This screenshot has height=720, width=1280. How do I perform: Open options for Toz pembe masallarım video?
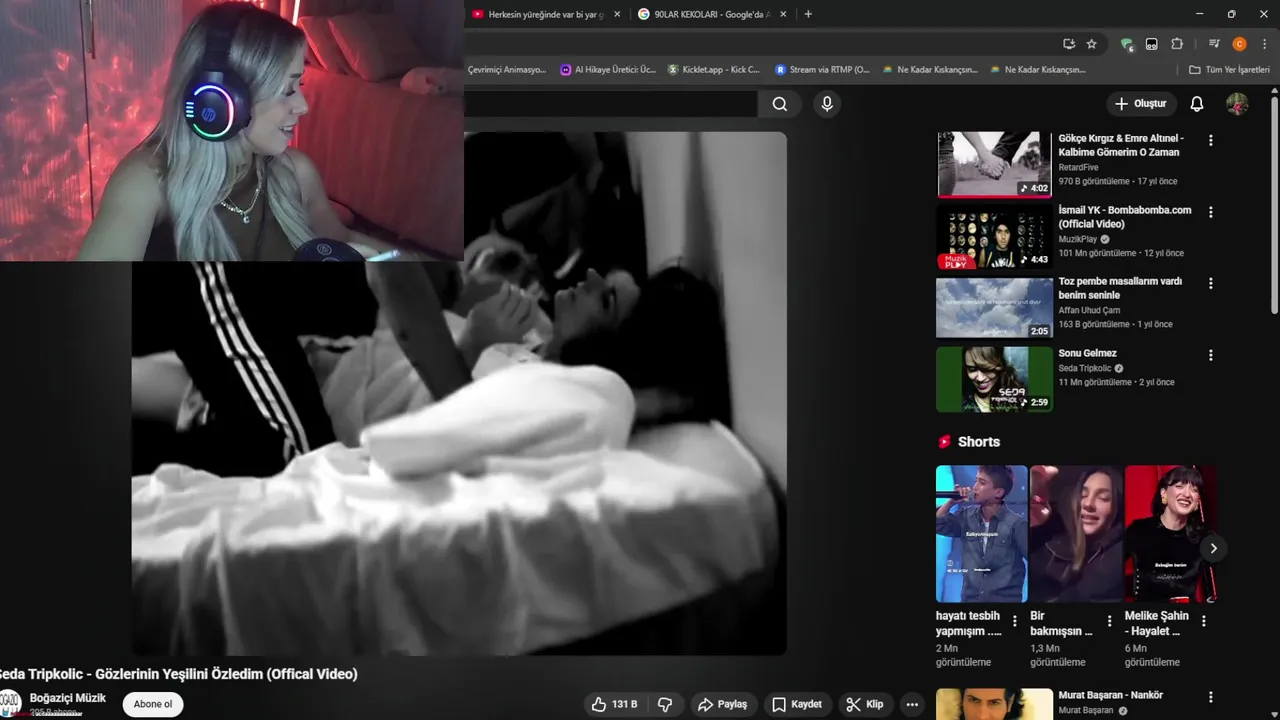pyautogui.click(x=1210, y=283)
